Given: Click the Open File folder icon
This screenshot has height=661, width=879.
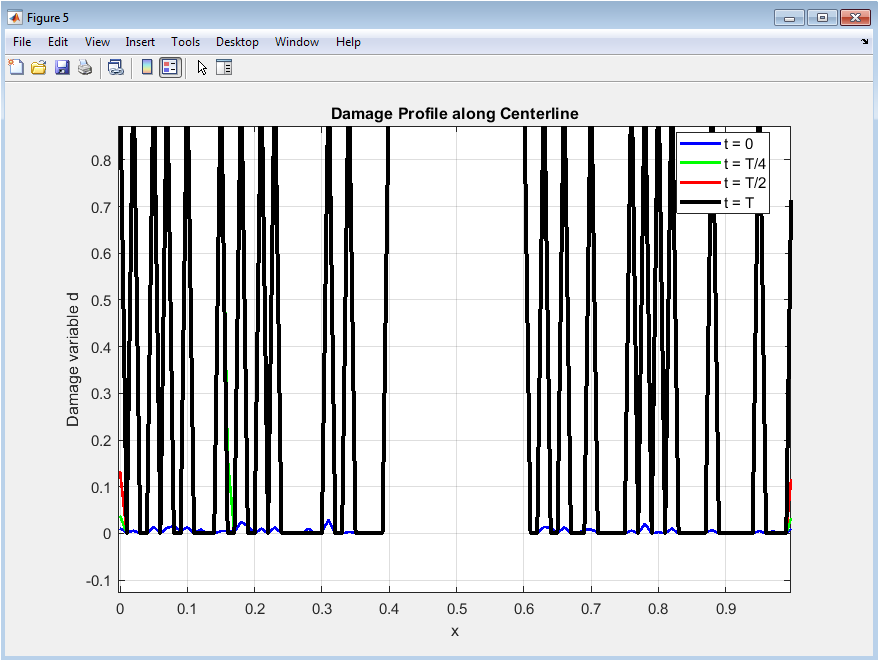Looking at the screenshot, I should tap(39, 68).
